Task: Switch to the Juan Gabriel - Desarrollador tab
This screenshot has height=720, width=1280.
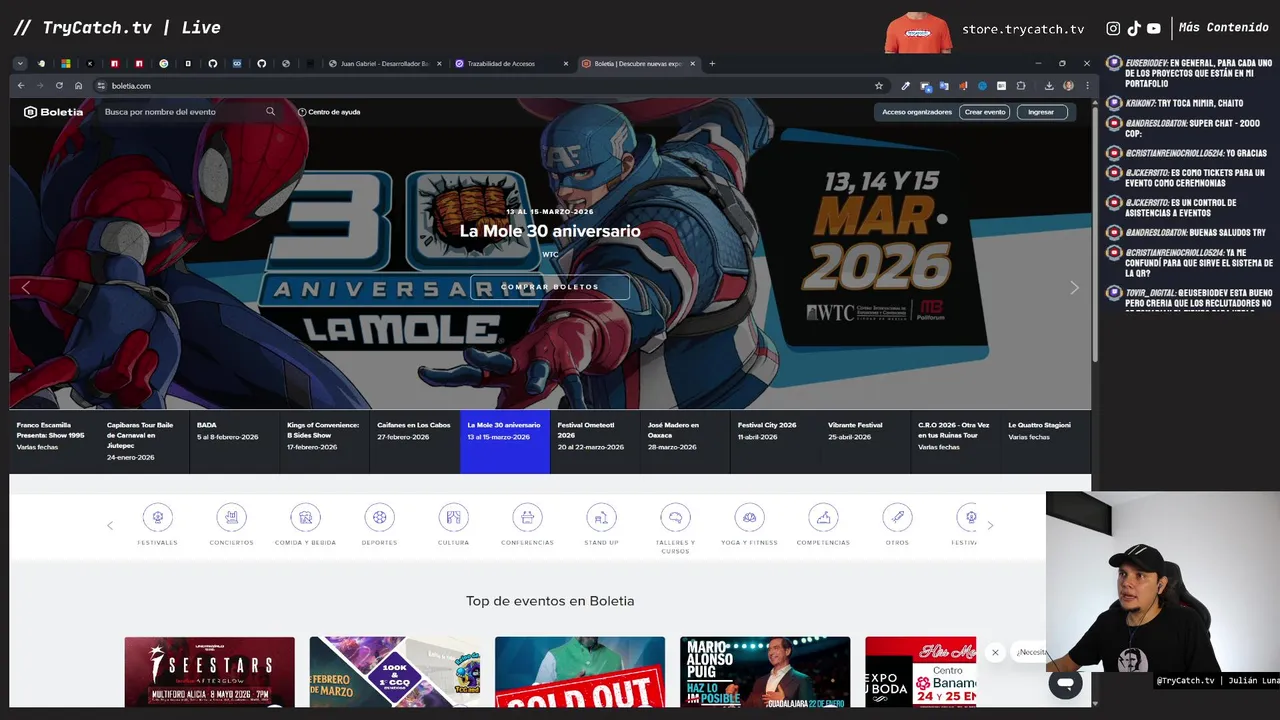Action: point(384,64)
